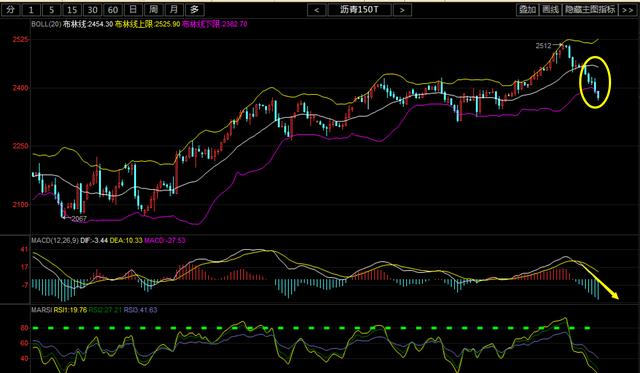Switch to the 1-minute period
640x373 pixels.
pyautogui.click(x=31, y=10)
